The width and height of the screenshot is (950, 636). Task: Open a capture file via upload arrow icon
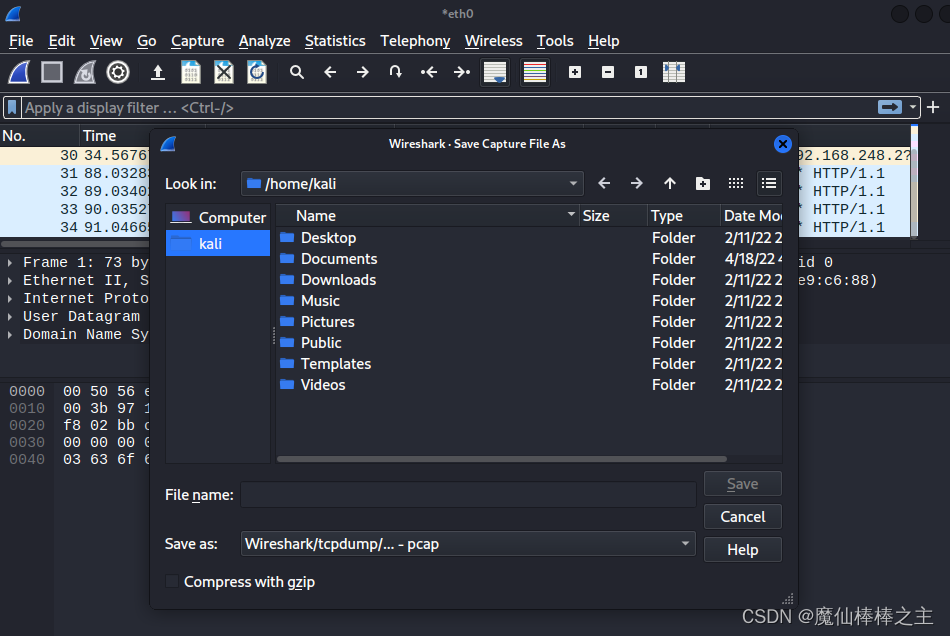158,72
